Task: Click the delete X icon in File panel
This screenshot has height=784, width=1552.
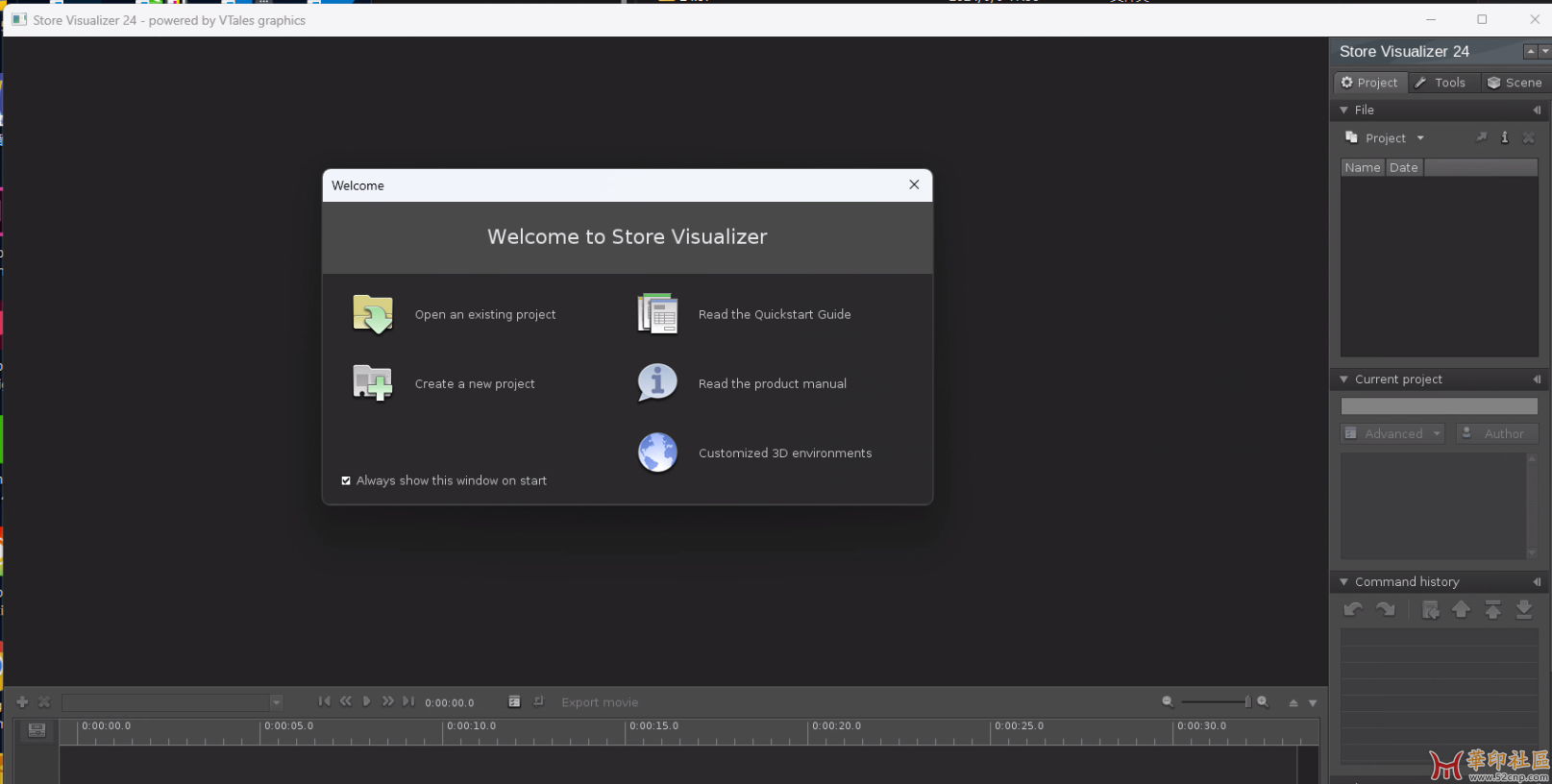Action: pos(1529,137)
